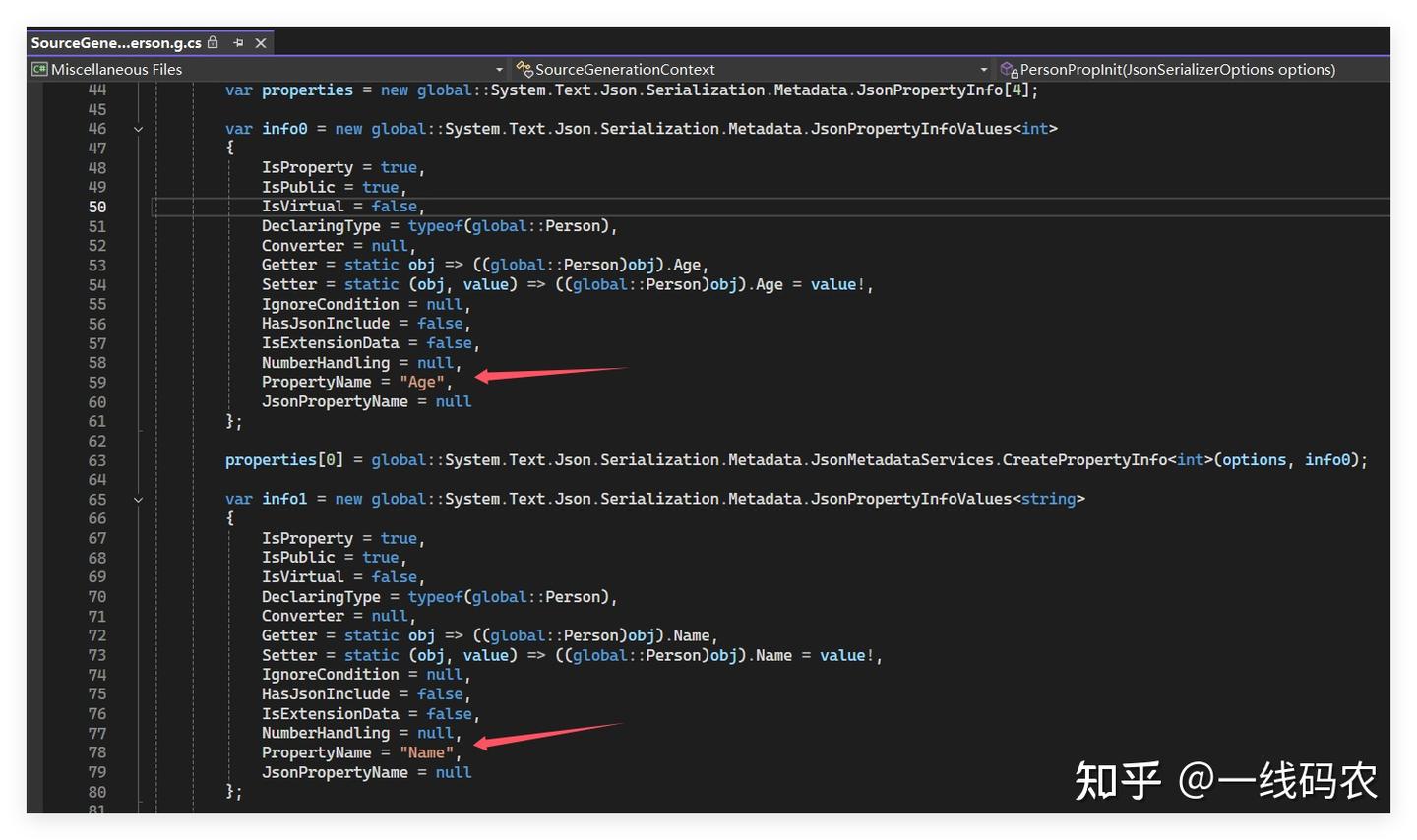Screen dimensions: 1417x840
Task: Click "Converter" on line 52
Action: click(x=303, y=246)
